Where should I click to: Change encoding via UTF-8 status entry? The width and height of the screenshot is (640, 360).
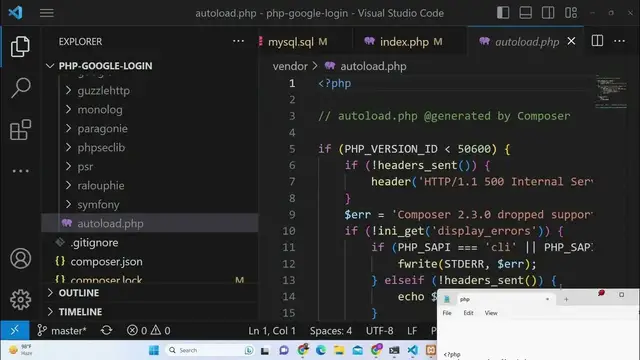[380, 331]
